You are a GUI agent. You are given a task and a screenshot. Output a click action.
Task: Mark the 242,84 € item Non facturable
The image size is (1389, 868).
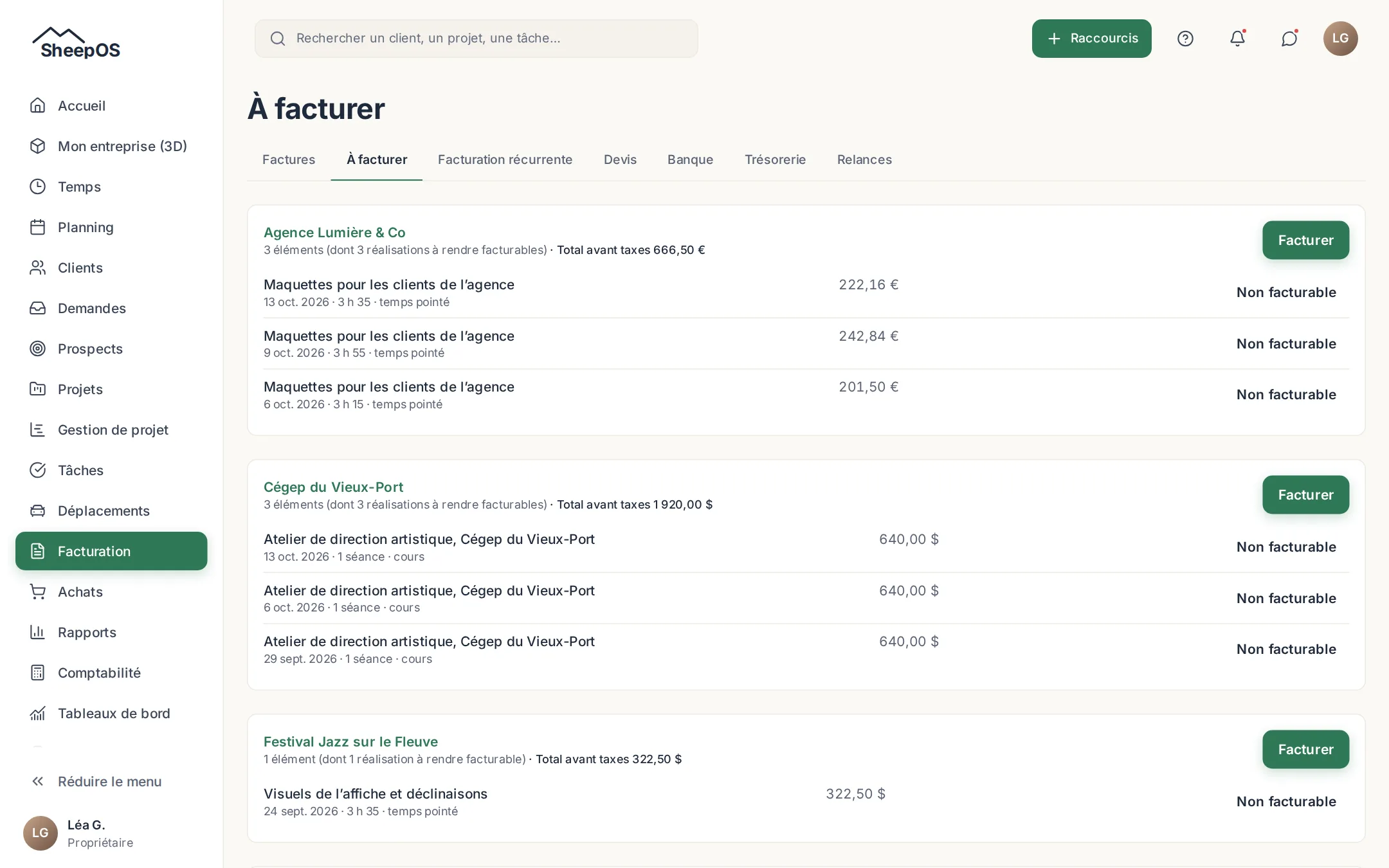(x=1286, y=343)
